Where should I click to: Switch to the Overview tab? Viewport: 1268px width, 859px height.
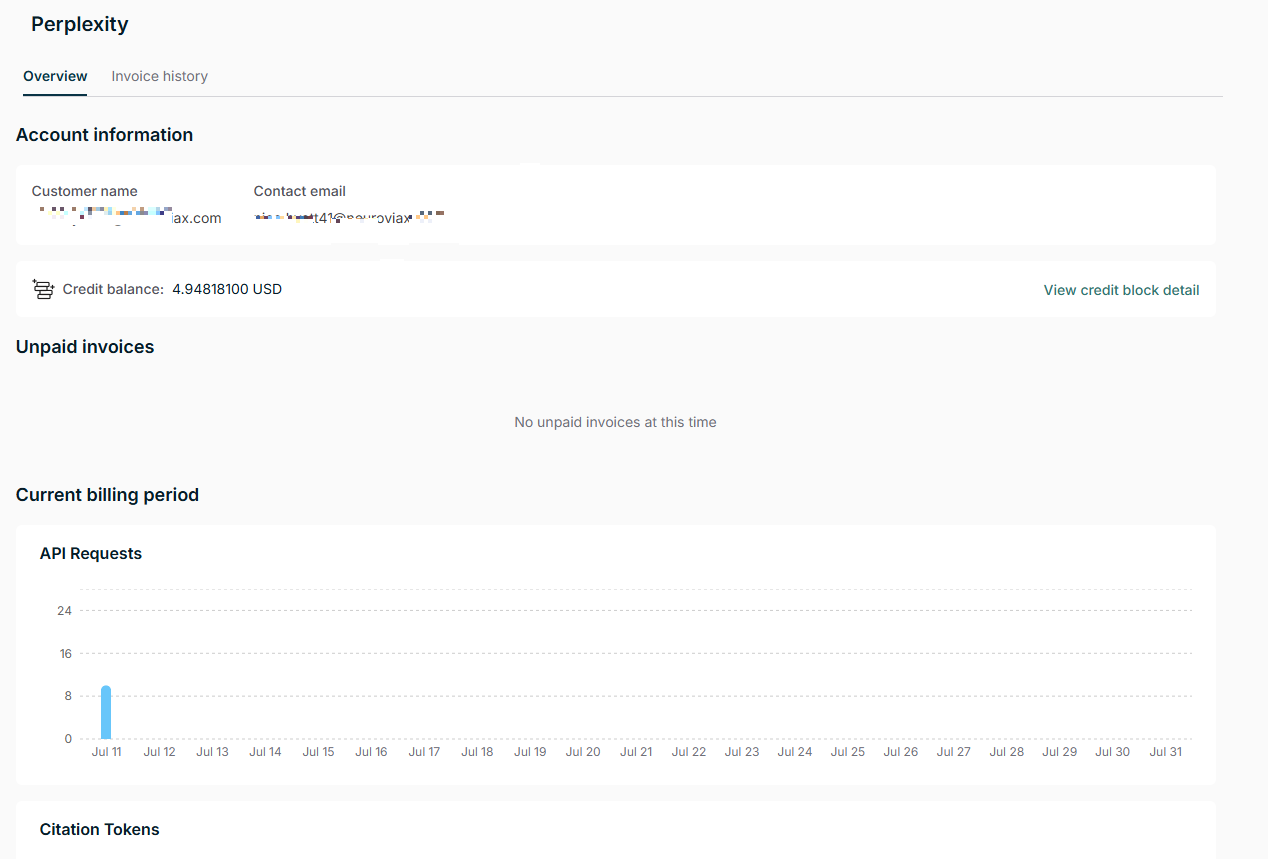click(x=55, y=76)
